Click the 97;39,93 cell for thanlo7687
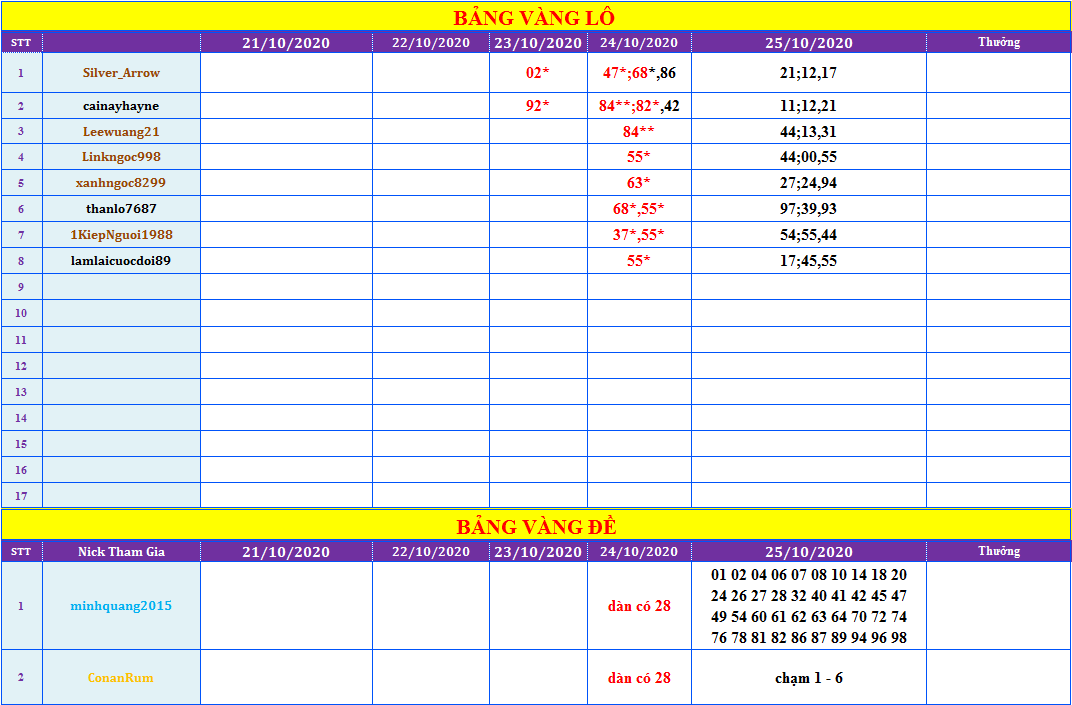This screenshot has width=1072, height=705. click(808, 209)
